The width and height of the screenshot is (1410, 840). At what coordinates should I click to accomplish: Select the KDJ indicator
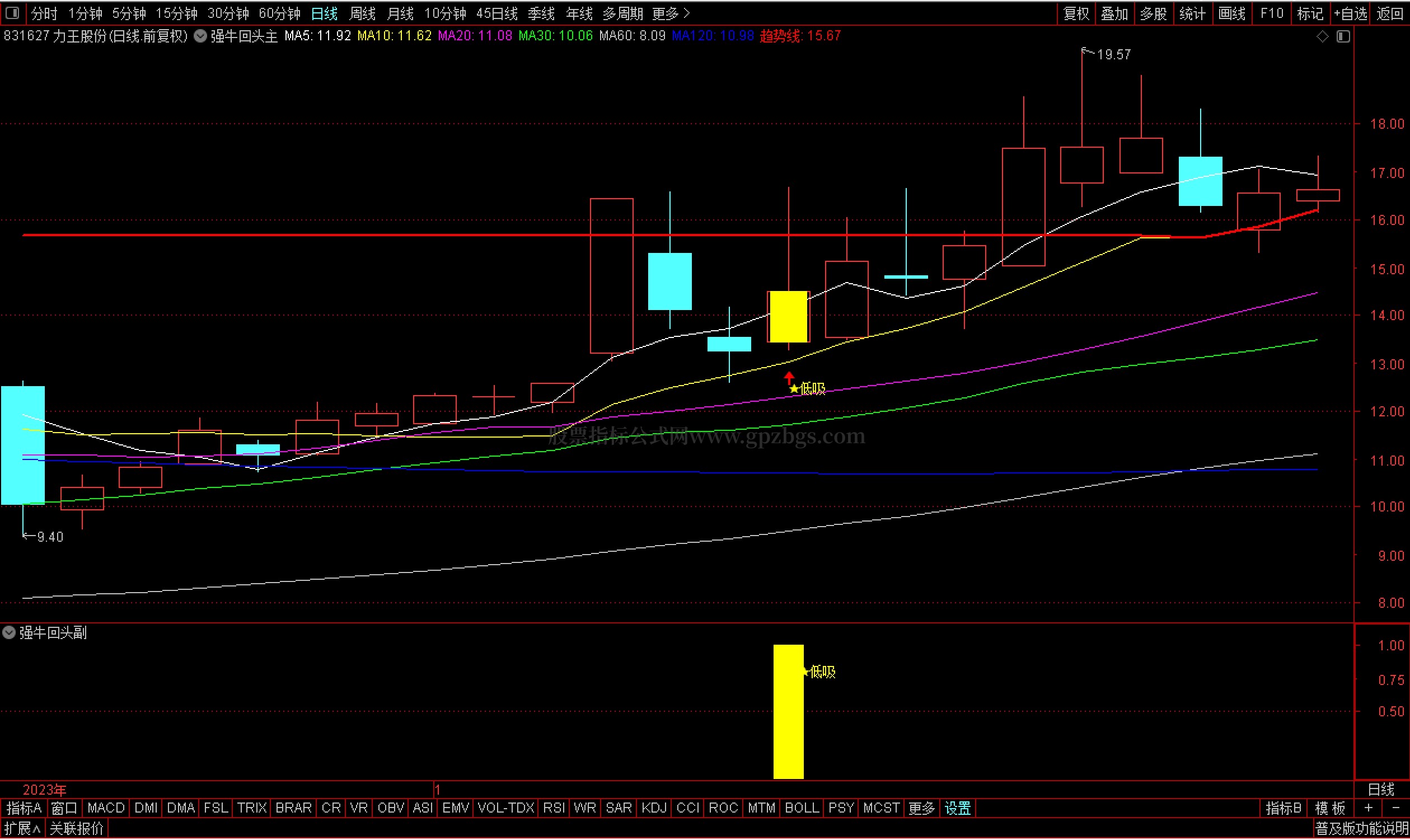(x=654, y=808)
